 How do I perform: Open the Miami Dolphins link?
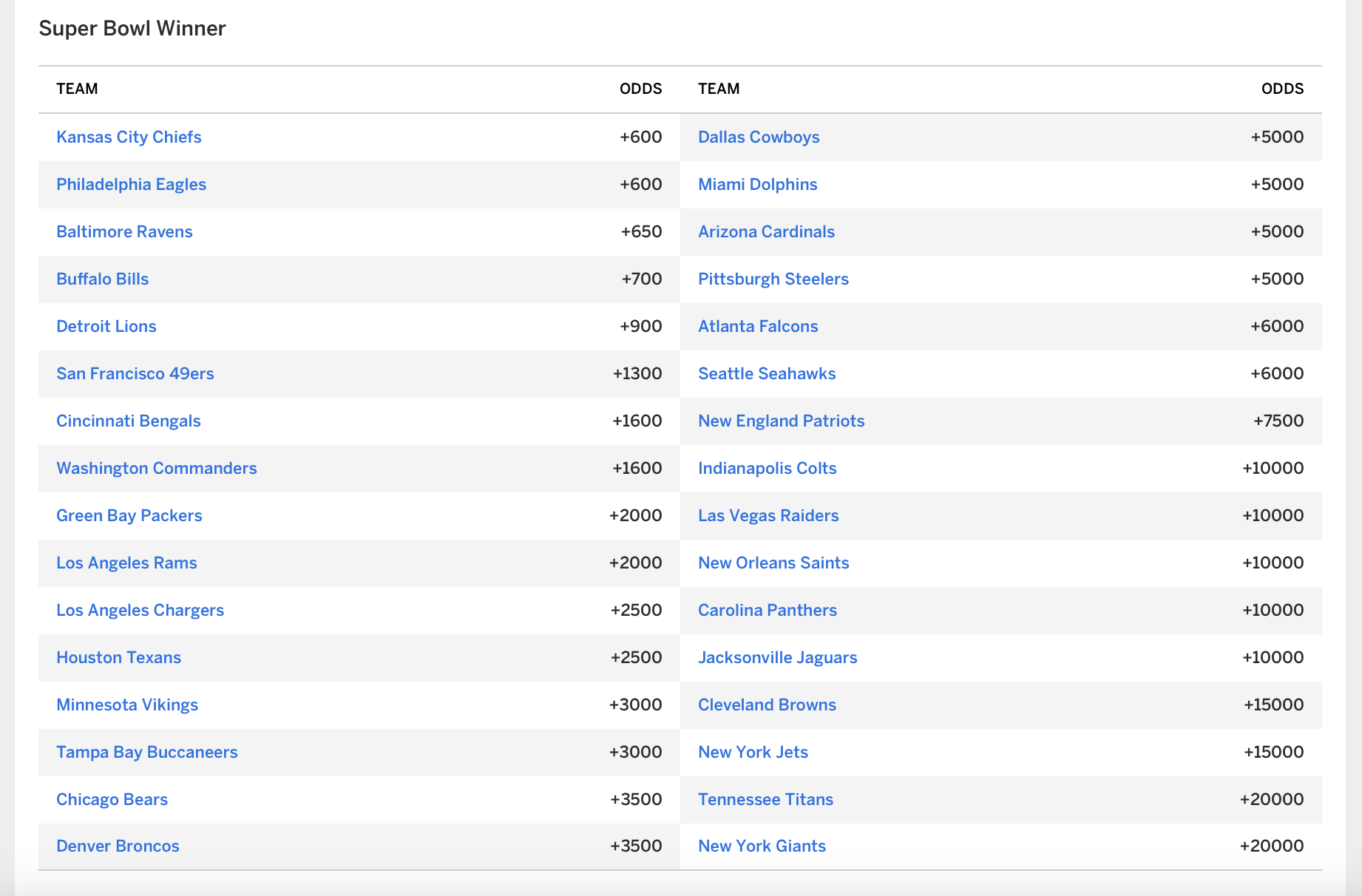tap(757, 184)
